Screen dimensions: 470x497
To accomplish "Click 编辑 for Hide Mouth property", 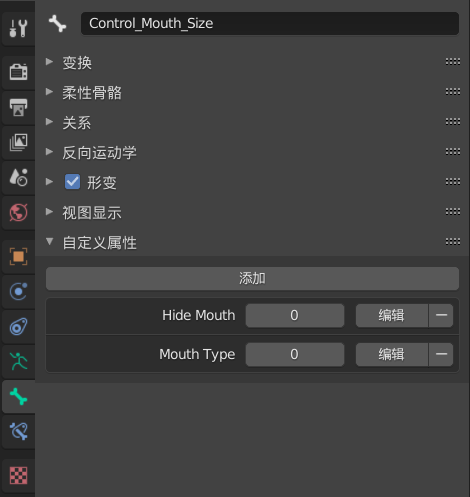I will (x=392, y=315).
